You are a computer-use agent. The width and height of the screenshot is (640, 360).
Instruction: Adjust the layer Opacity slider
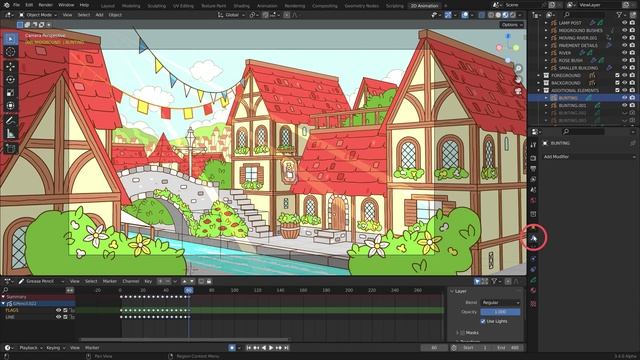click(500, 312)
